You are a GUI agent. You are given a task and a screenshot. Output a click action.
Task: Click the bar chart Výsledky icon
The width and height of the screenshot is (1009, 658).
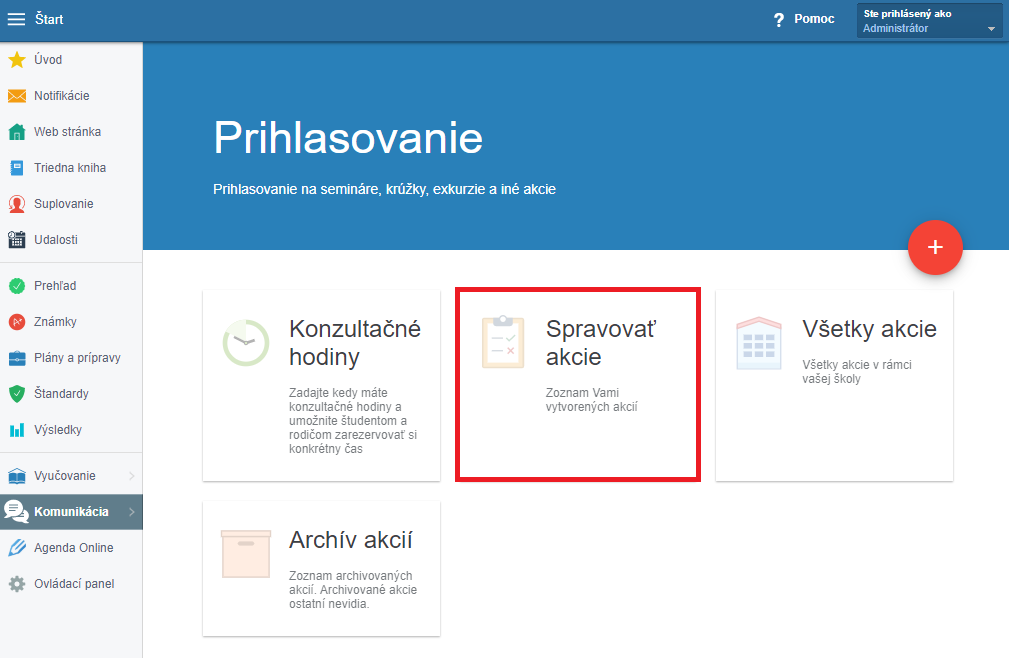pos(17,430)
